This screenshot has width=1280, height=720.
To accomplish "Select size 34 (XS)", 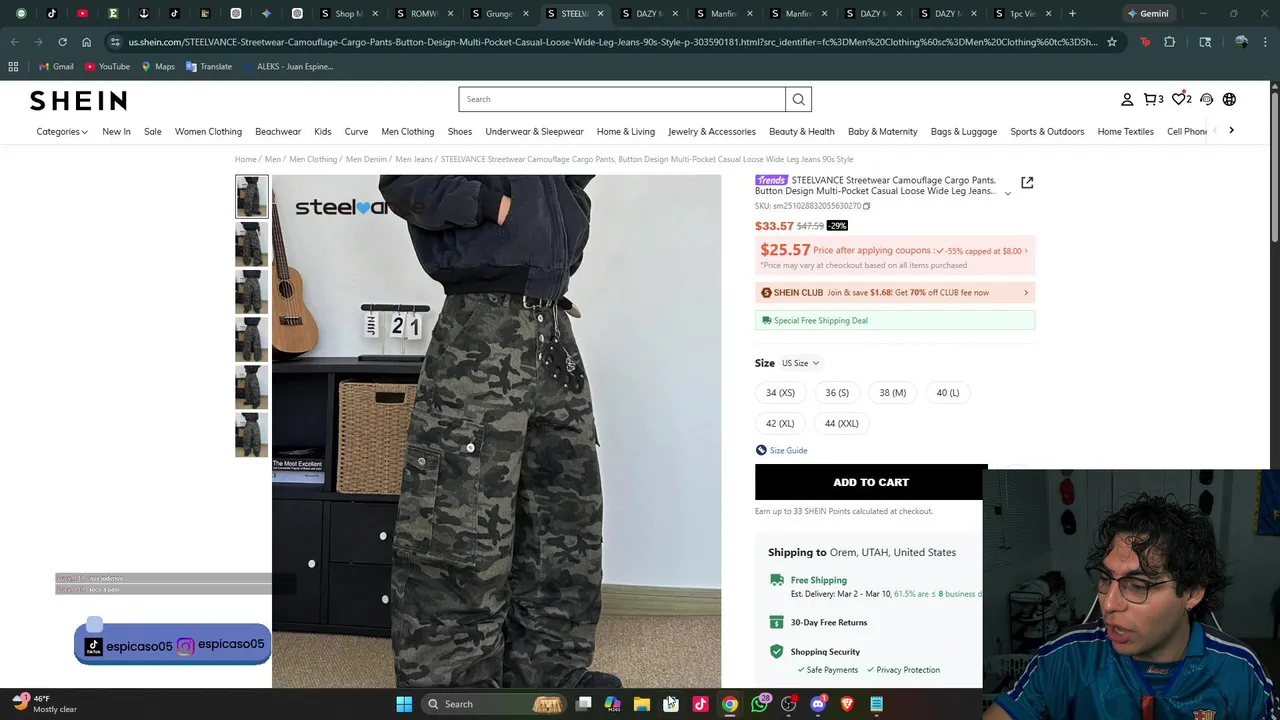I will point(780,393).
